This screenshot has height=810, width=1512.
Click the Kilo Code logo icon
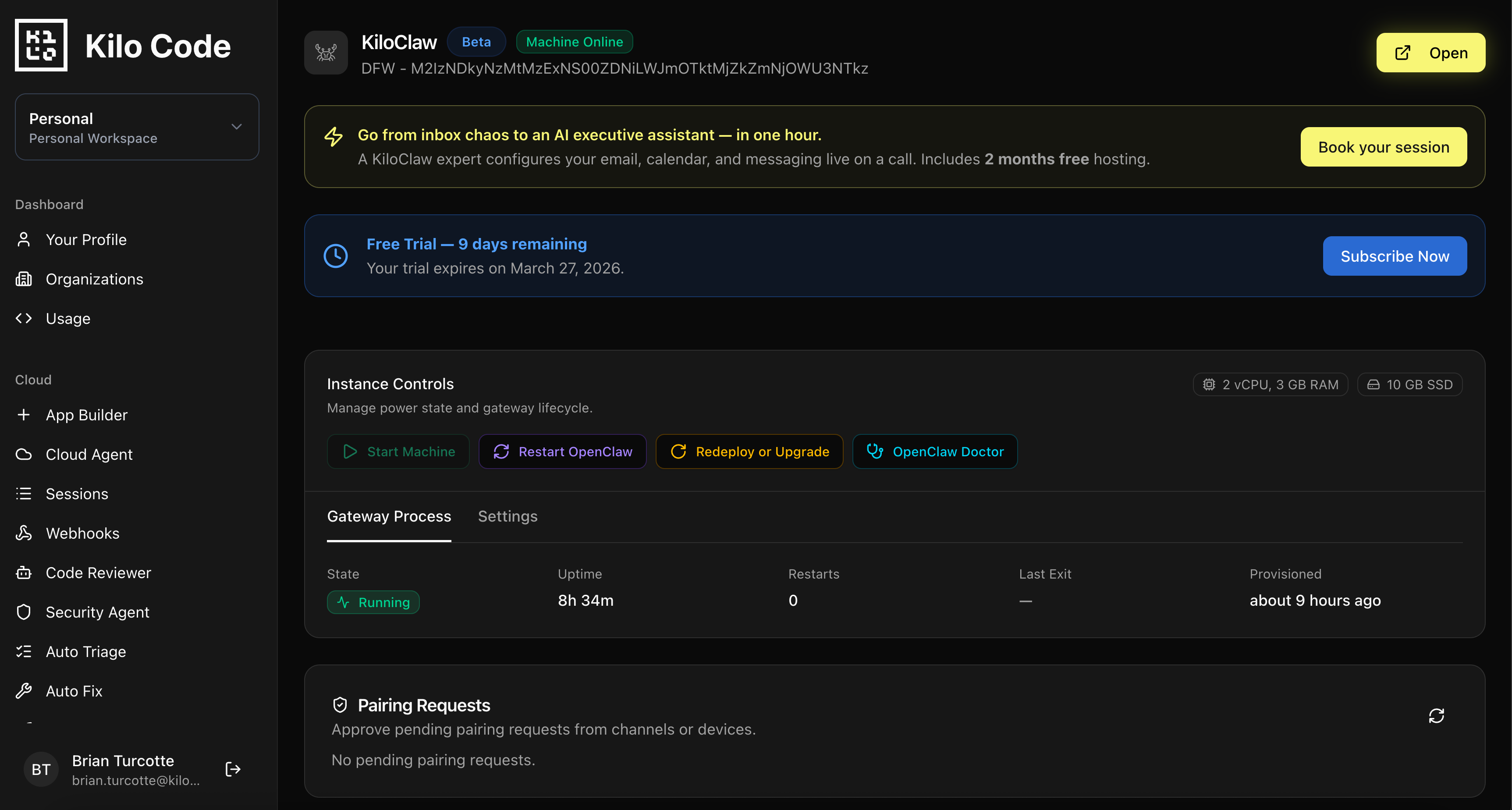pos(41,45)
